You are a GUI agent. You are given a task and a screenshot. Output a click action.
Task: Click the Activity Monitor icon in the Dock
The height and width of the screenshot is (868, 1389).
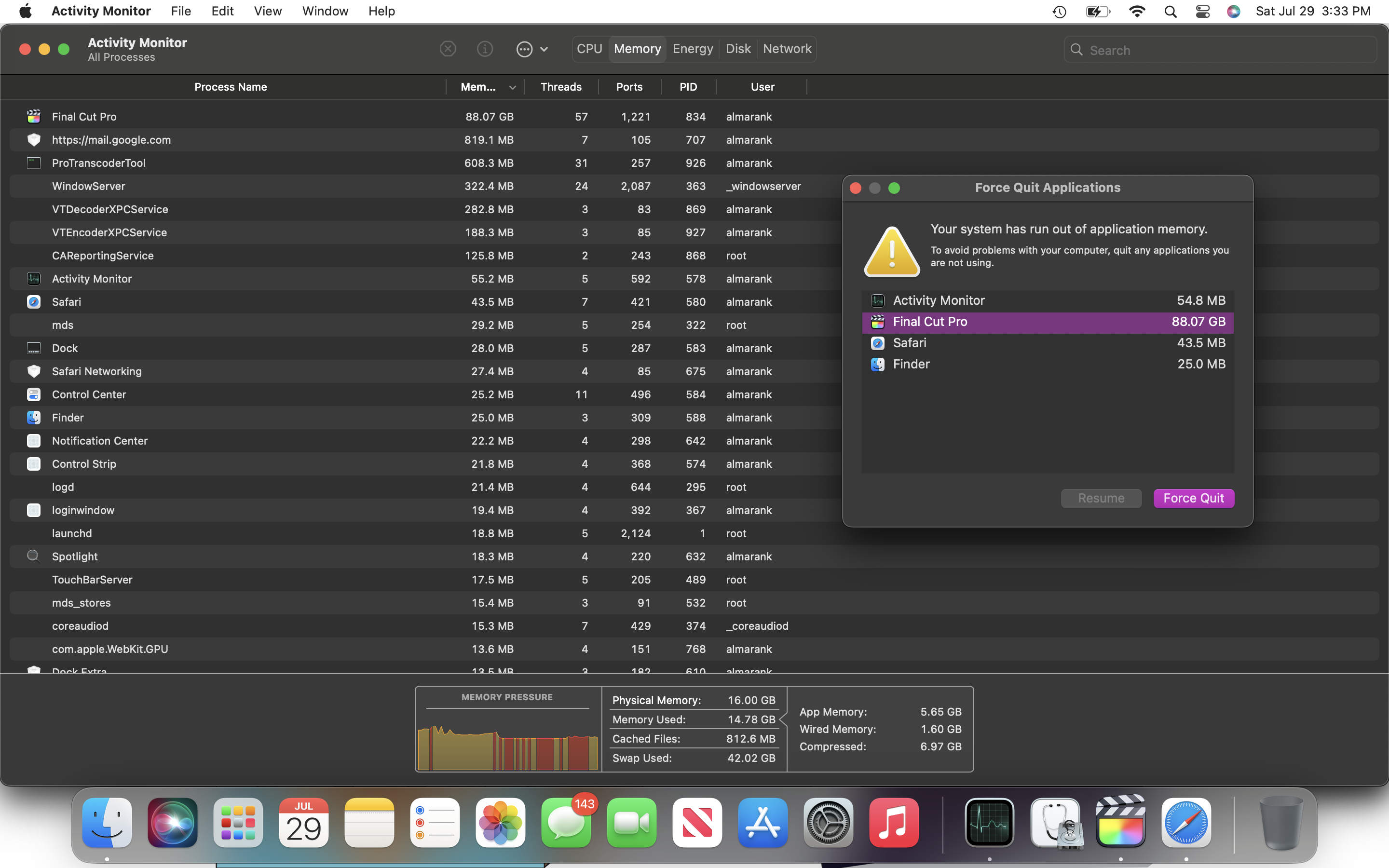(x=990, y=823)
